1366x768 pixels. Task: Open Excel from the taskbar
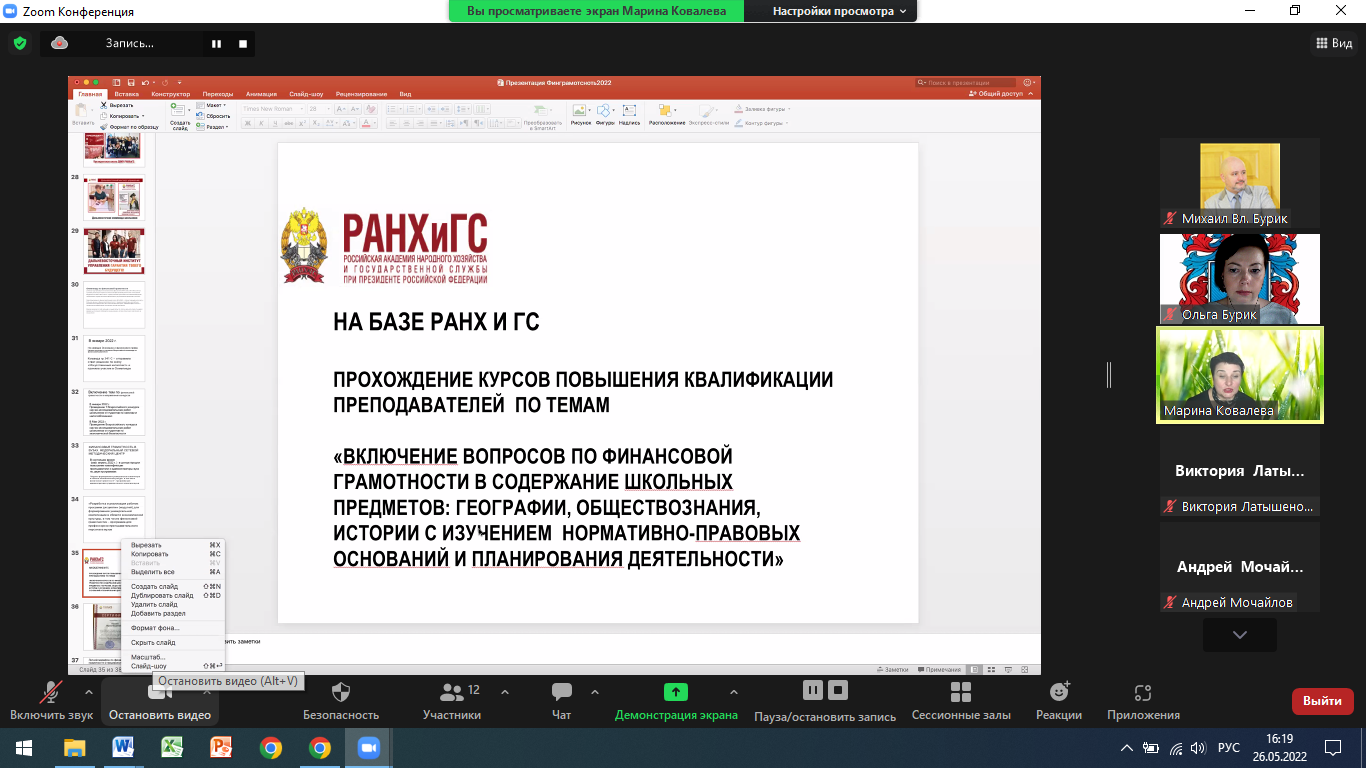point(173,747)
